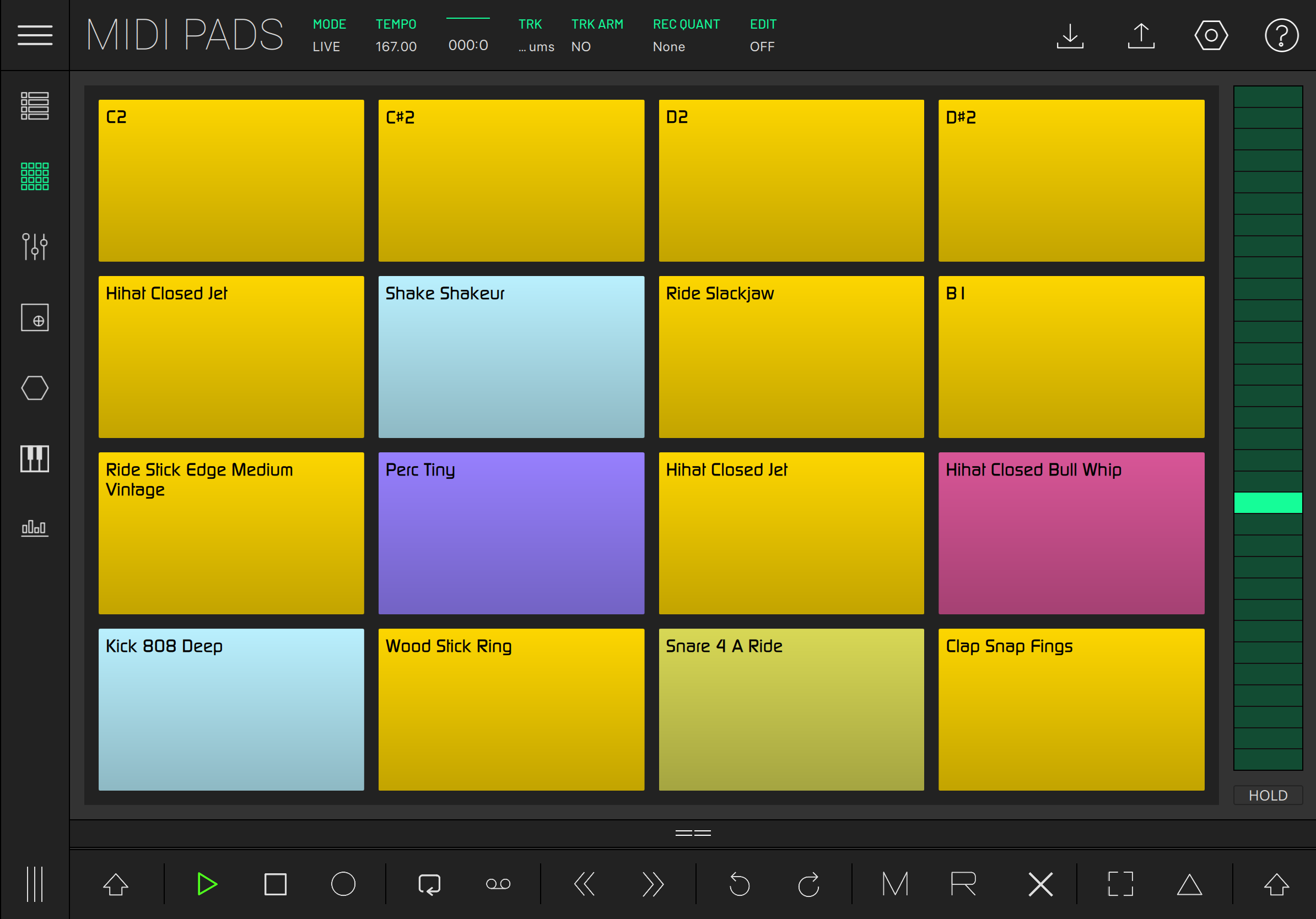Open the TRK track selector

click(x=536, y=35)
